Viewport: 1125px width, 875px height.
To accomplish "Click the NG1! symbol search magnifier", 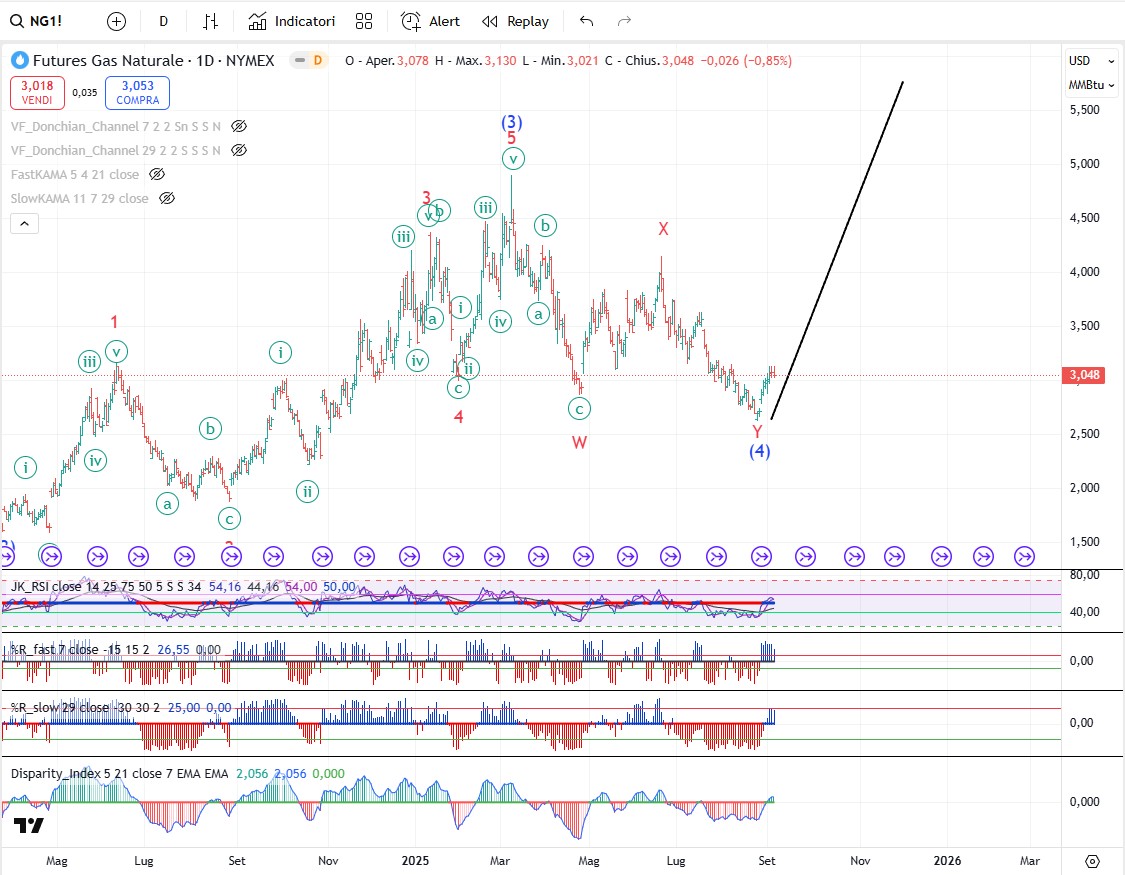I will coord(17,21).
